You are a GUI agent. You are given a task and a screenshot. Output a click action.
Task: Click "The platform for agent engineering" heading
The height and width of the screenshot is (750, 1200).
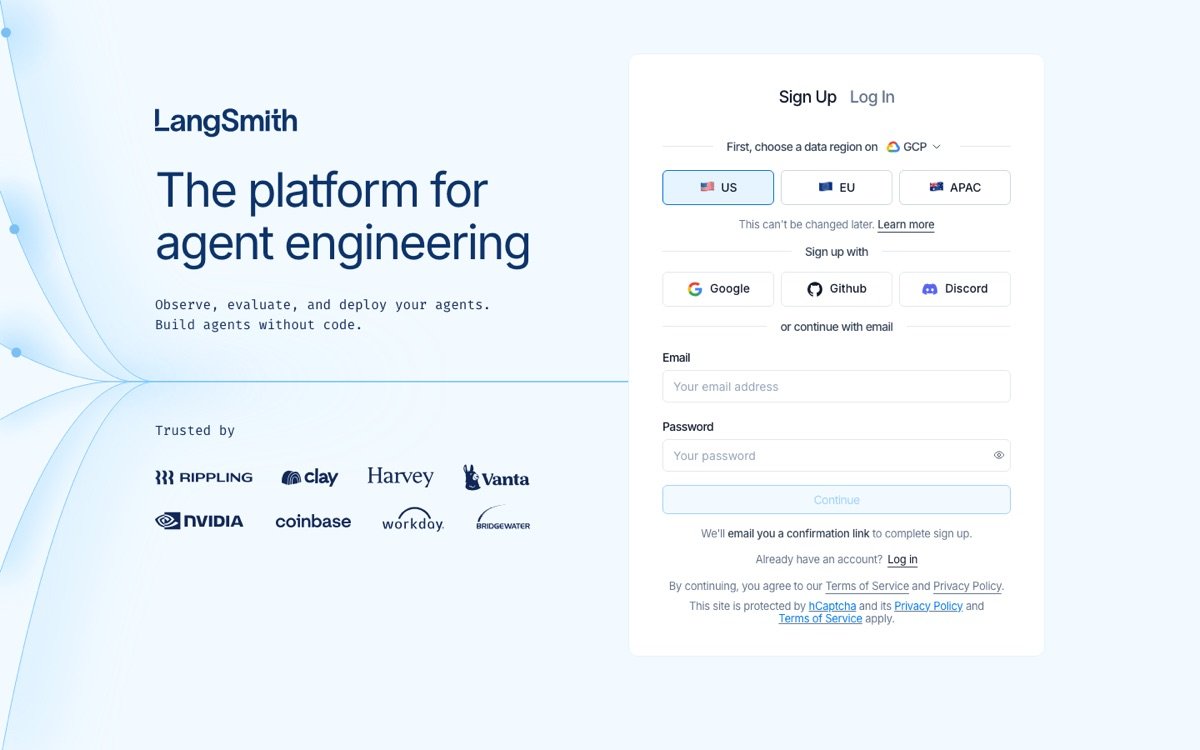click(x=343, y=217)
